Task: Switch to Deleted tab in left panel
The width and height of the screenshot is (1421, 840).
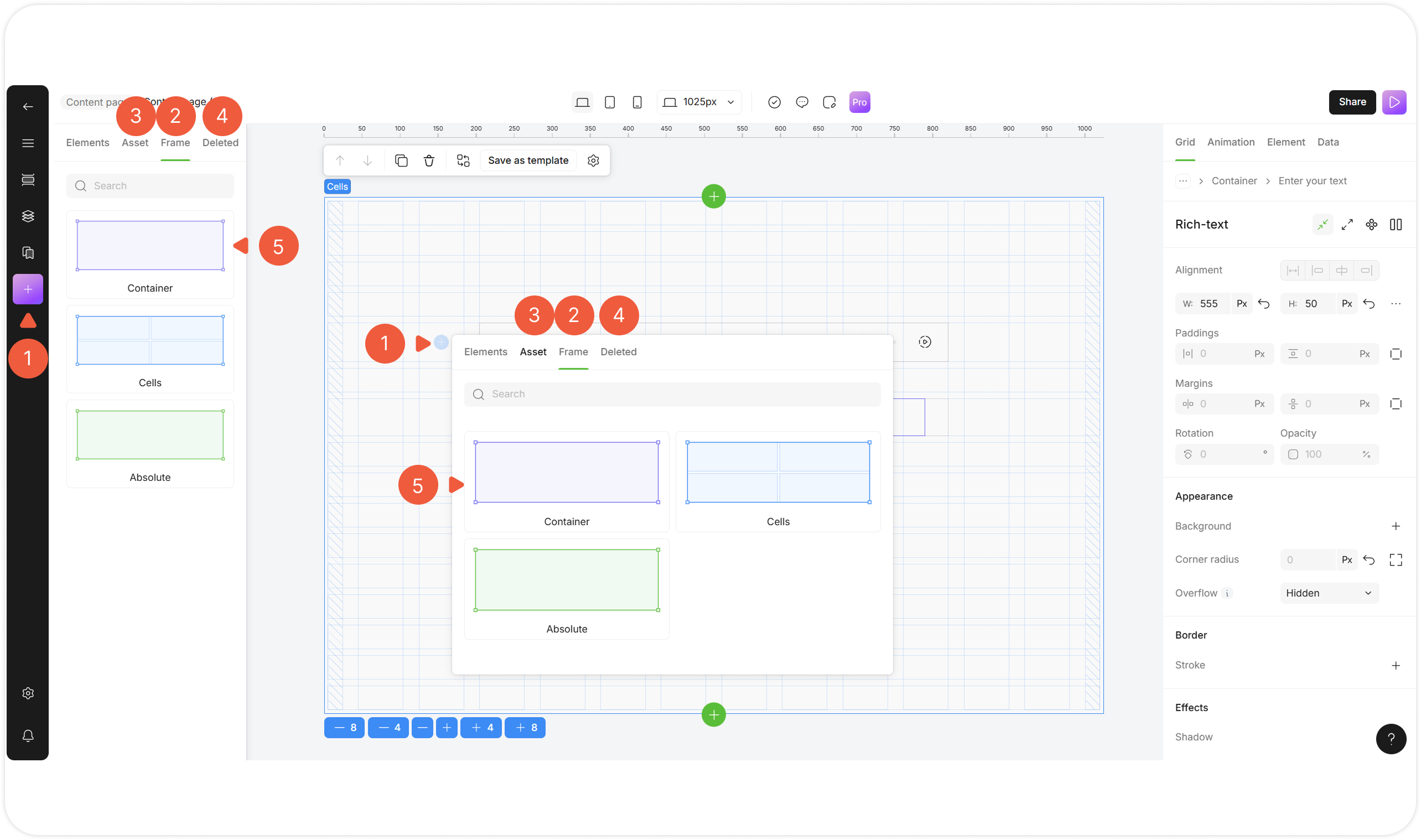Action: (220, 143)
